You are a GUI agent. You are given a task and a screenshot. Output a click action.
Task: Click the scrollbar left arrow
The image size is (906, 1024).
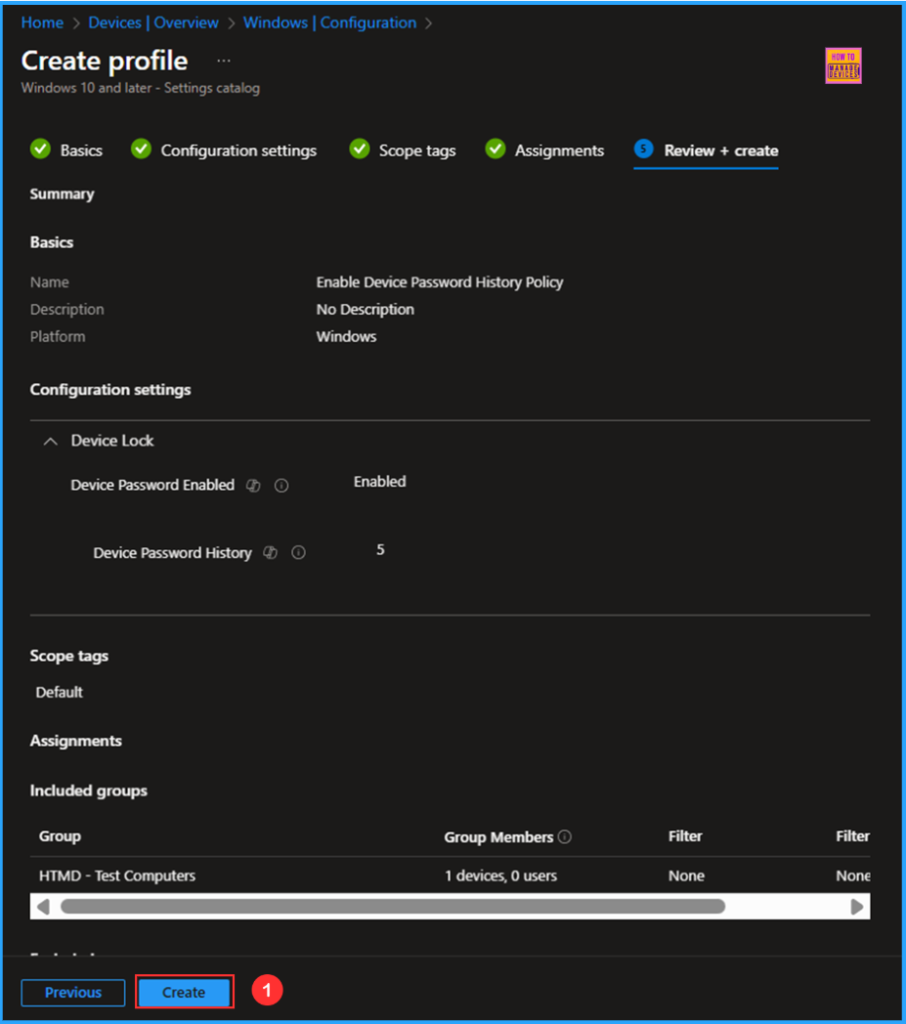click(x=43, y=906)
